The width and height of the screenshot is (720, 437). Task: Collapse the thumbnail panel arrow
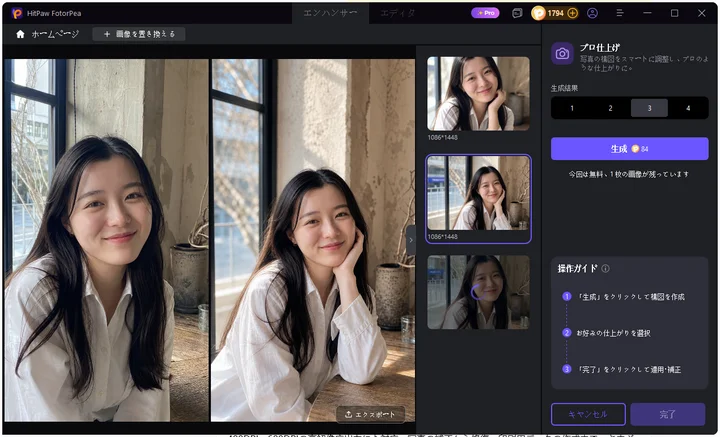(411, 240)
